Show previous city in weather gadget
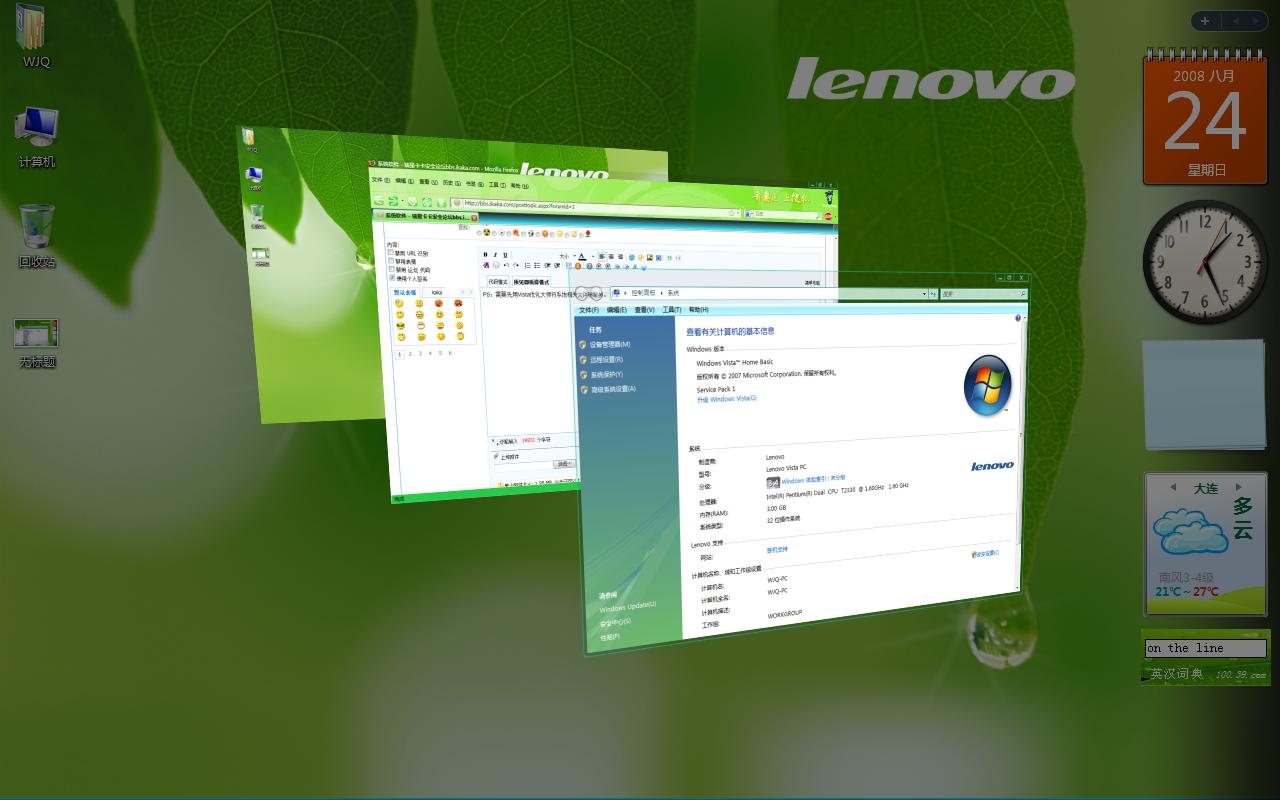 coord(1173,487)
